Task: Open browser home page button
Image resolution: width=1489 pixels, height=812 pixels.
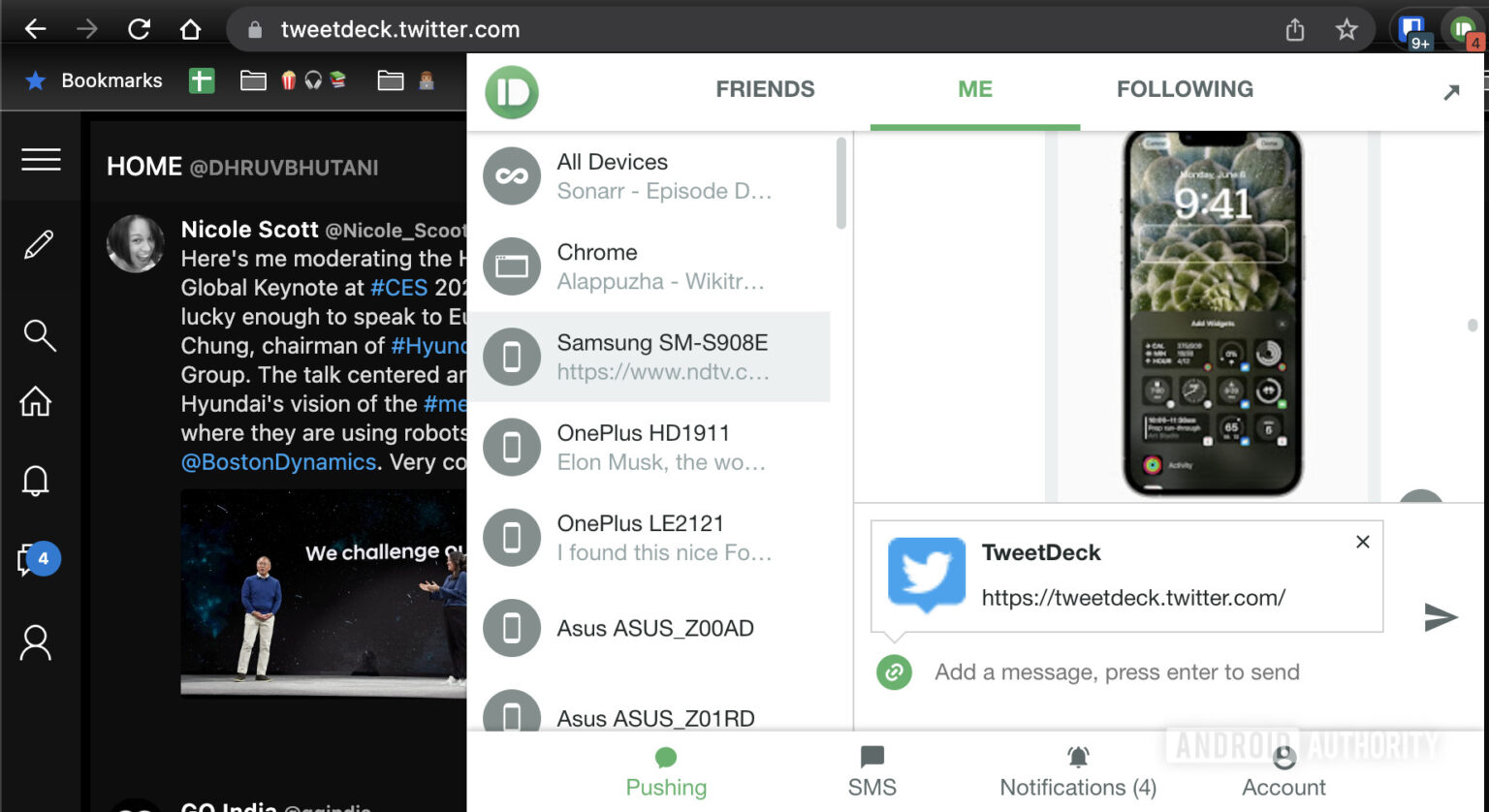Action: point(190,29)
